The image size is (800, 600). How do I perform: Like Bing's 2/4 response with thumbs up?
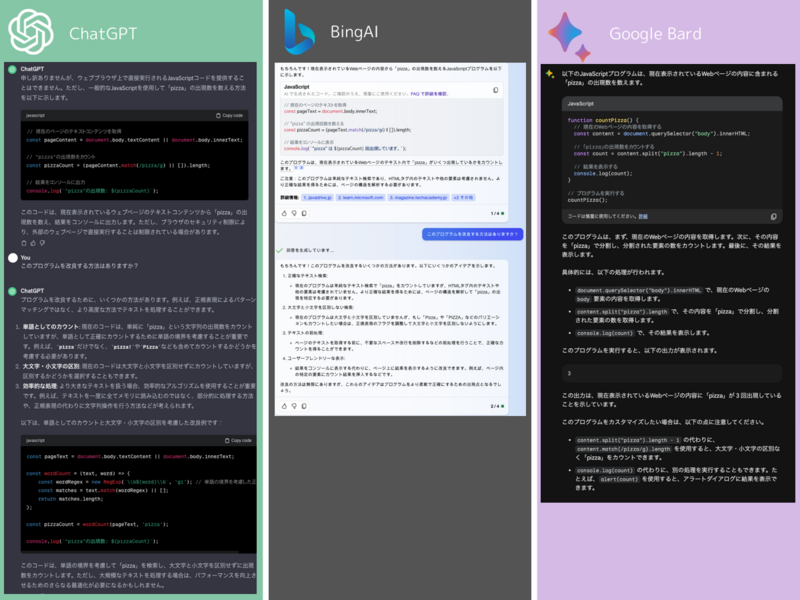[x=284, y=406]
